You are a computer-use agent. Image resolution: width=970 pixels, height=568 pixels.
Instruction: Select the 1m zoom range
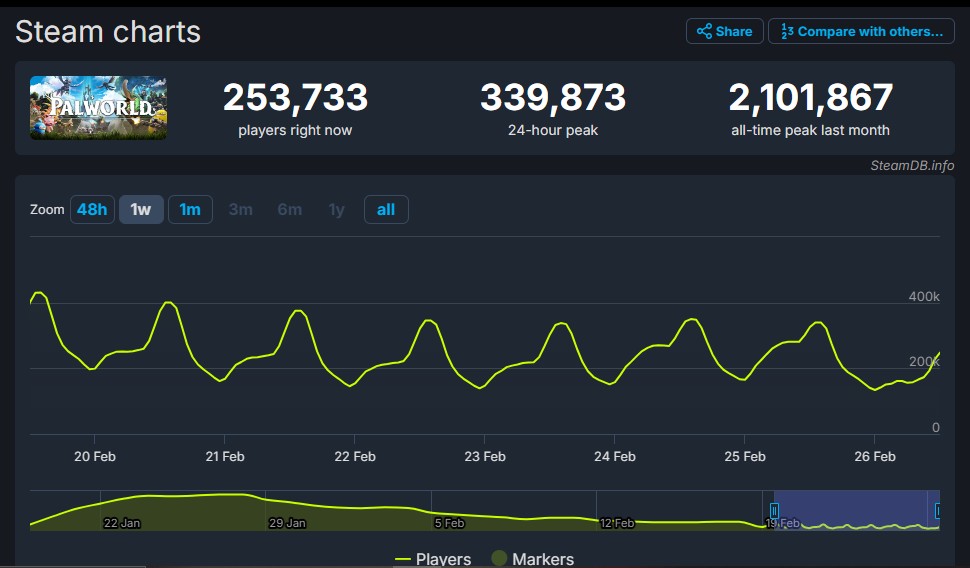click(x=190, y=209)
